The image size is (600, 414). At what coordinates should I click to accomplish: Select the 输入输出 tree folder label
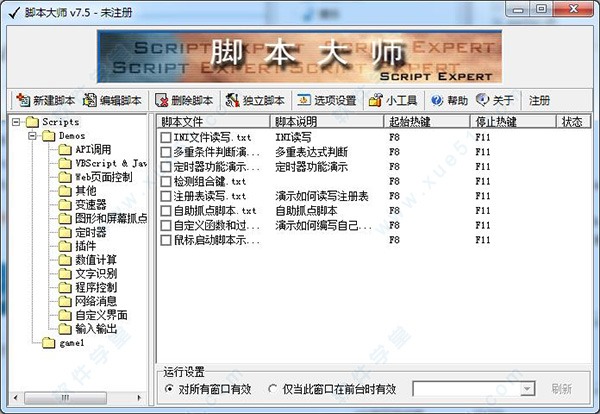96,329
